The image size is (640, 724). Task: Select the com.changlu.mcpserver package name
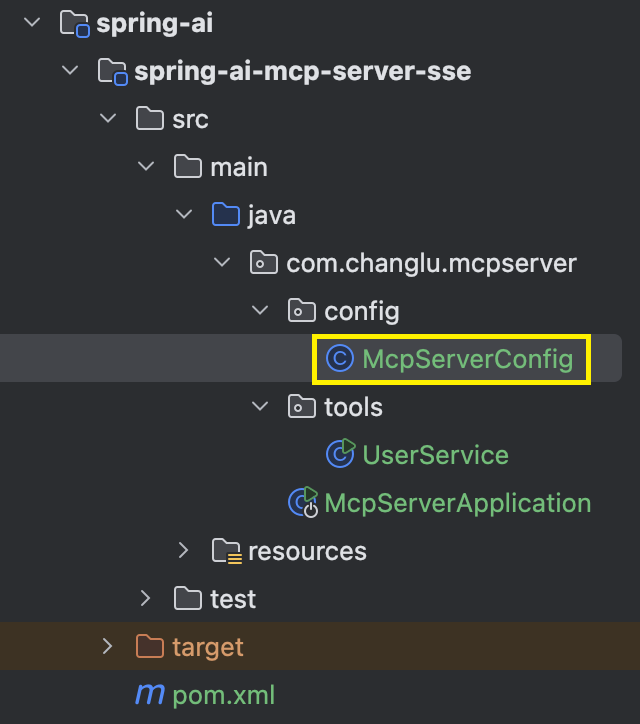431,264
